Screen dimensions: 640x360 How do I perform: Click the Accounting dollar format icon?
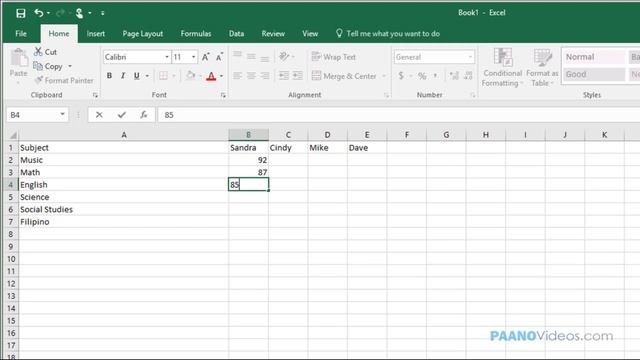[401, 76]
